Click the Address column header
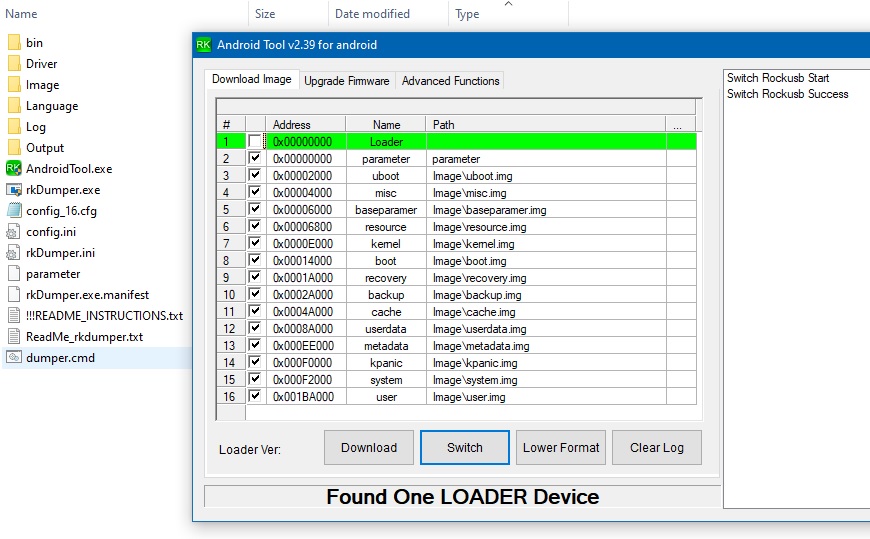Screen dimensions: 870x539 tap(306, 125)
